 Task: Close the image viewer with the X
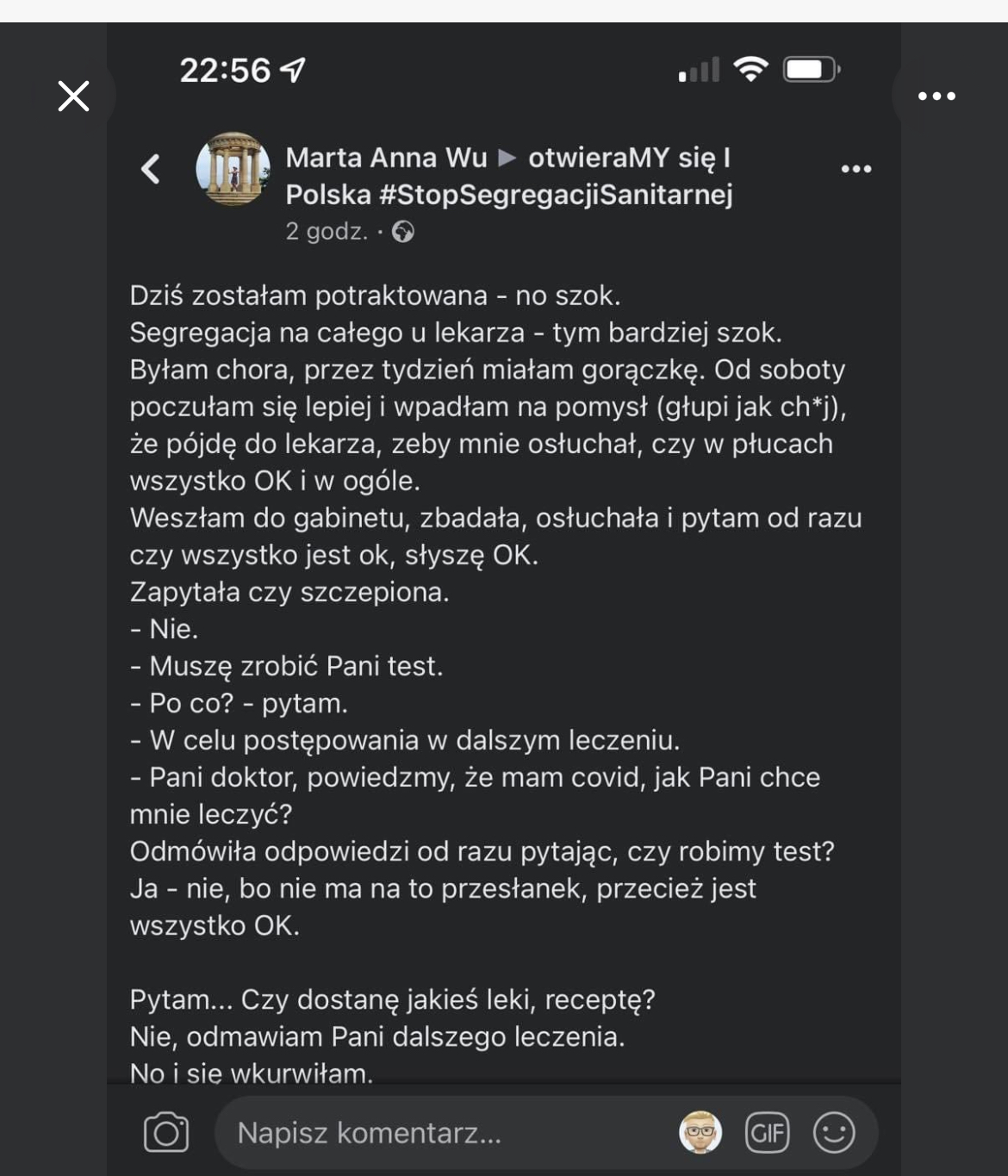tap(73, 96)
